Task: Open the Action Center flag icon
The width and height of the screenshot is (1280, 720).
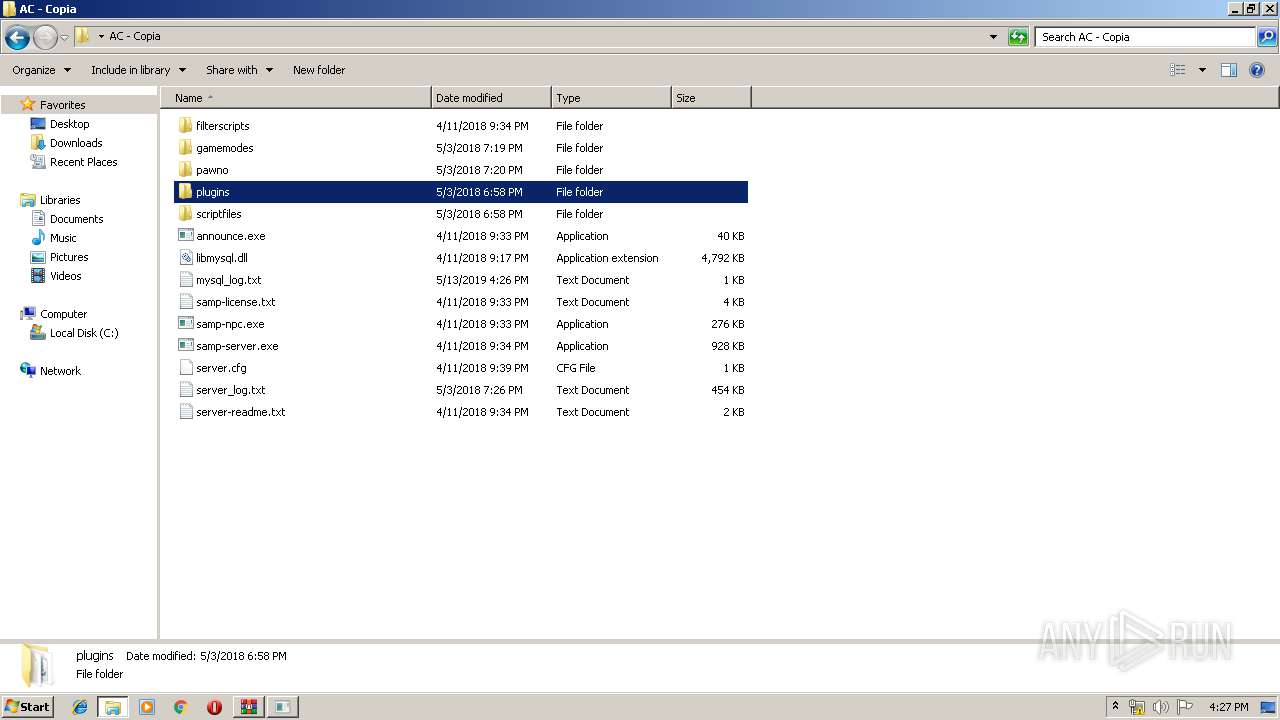Action: point(1185,707)
